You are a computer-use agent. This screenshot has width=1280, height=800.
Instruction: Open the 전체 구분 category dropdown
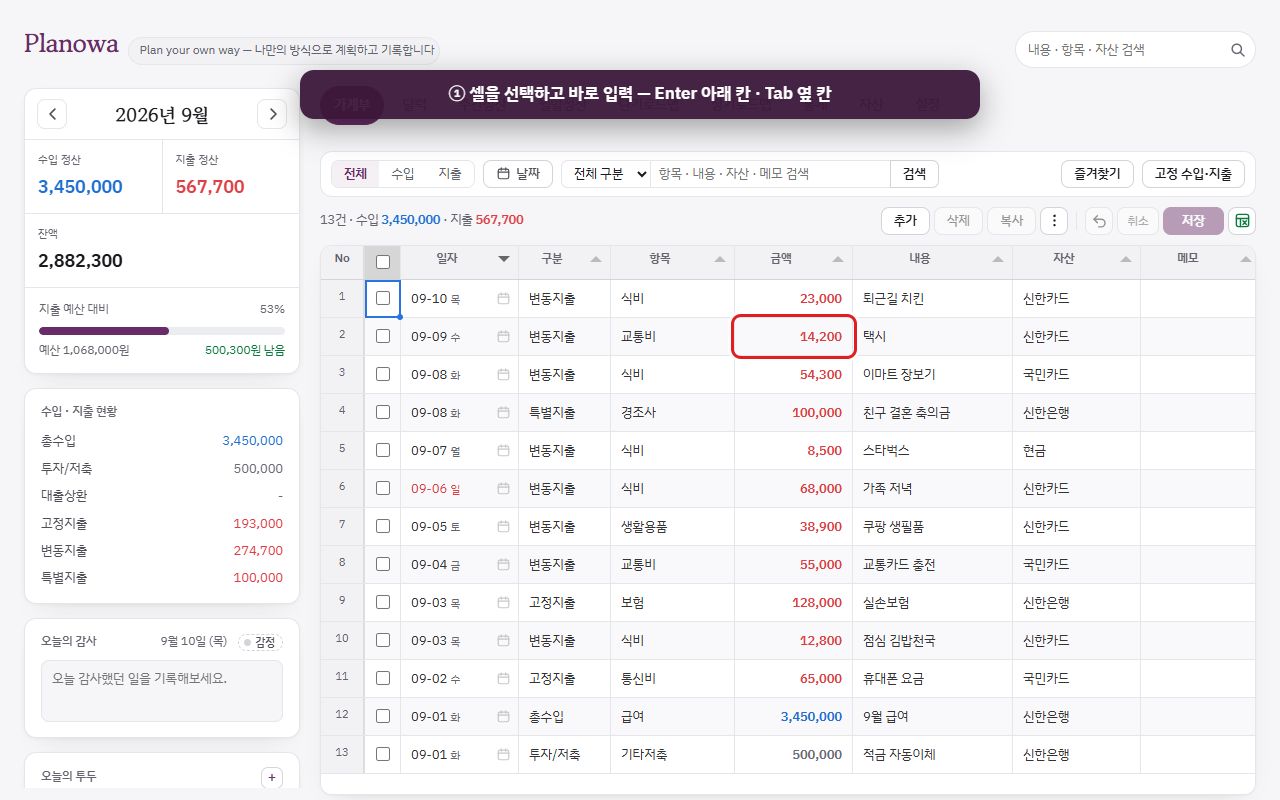(606, 174)
